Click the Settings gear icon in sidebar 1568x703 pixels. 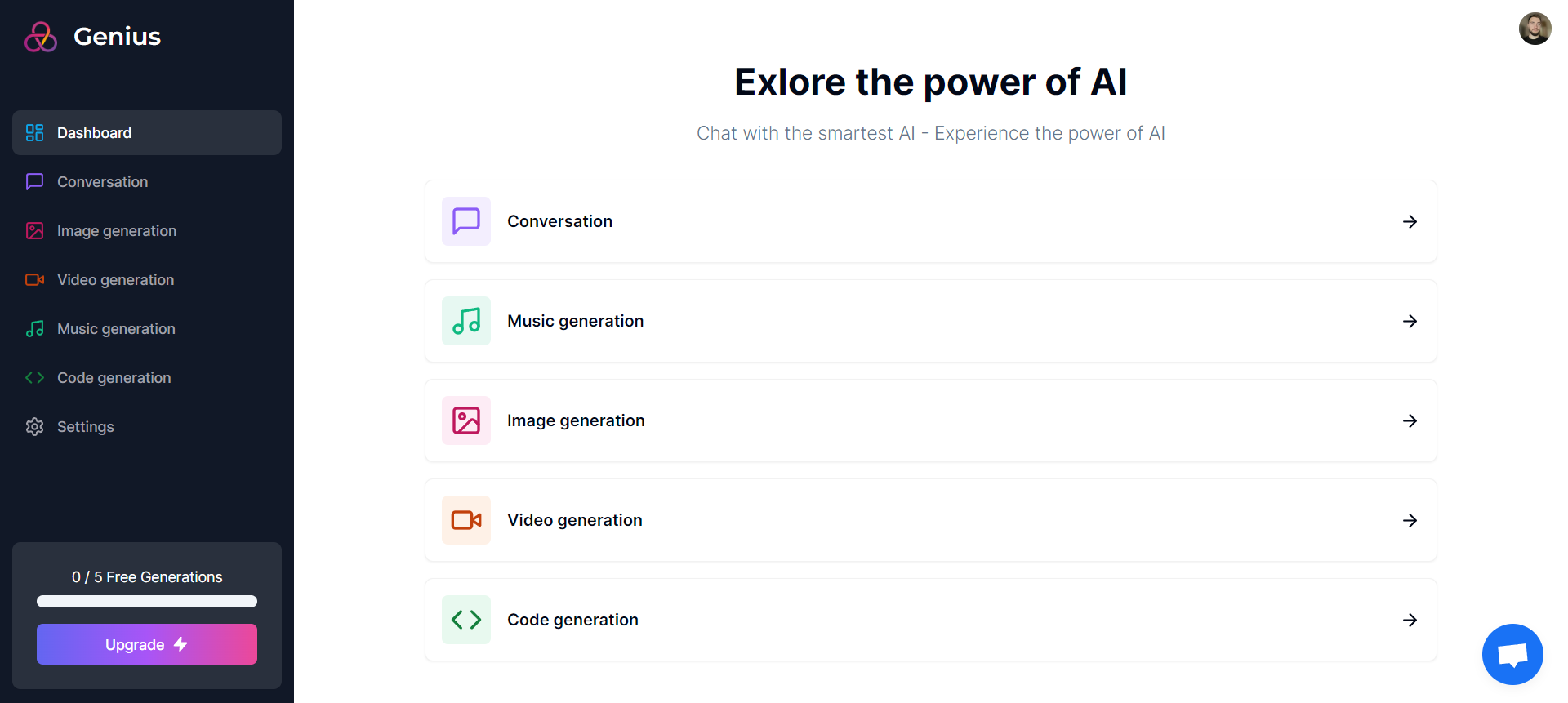(x=34, y=427)
